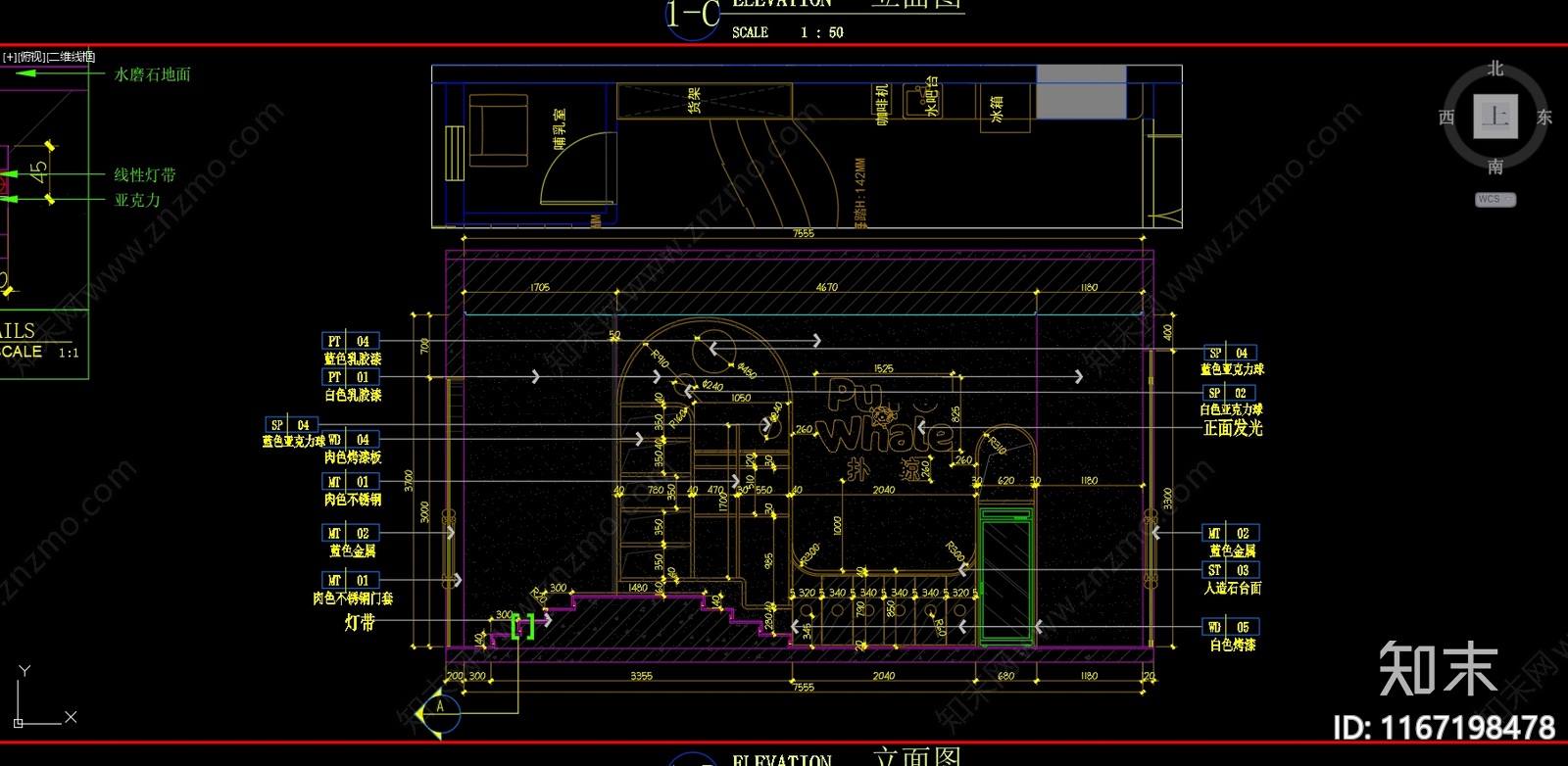Select the 肉色烤漆板 label
The height and width of the screenshot is (766, 1568).
tap(353, 457)
